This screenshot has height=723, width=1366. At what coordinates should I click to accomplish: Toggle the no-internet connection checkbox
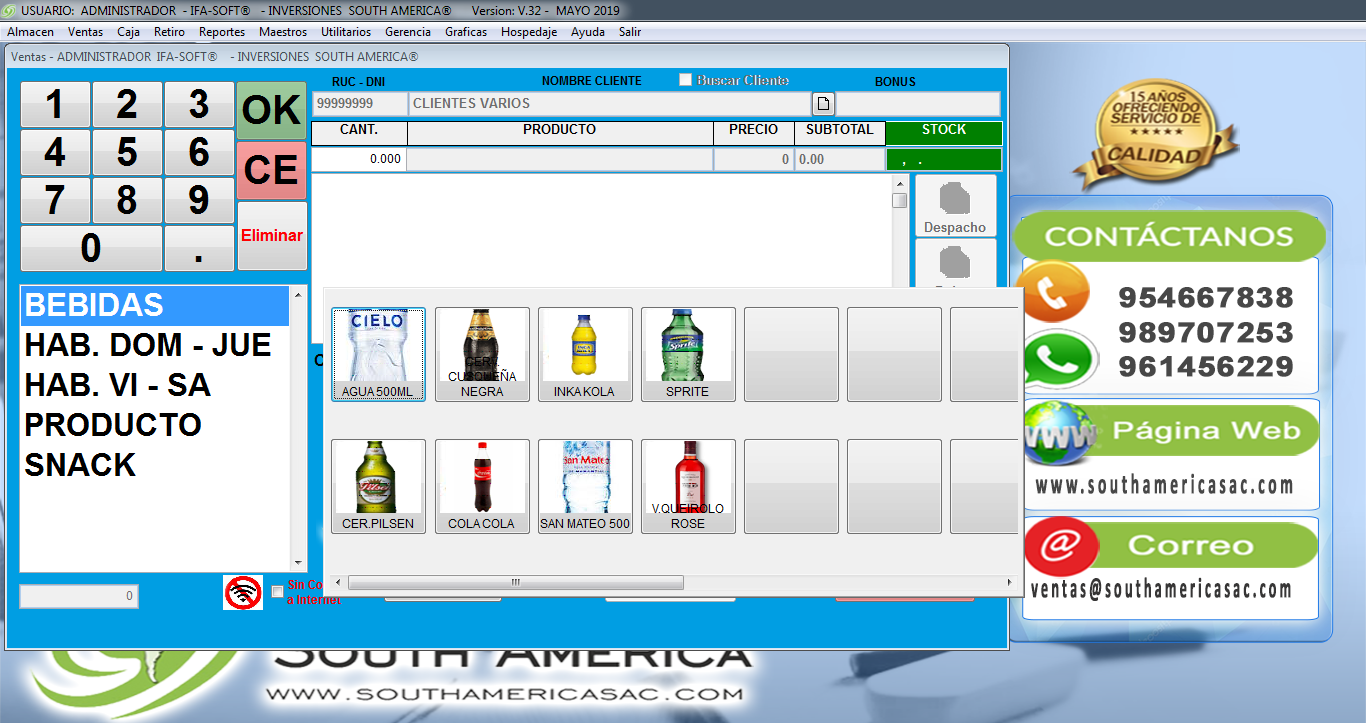pos(277,592)
